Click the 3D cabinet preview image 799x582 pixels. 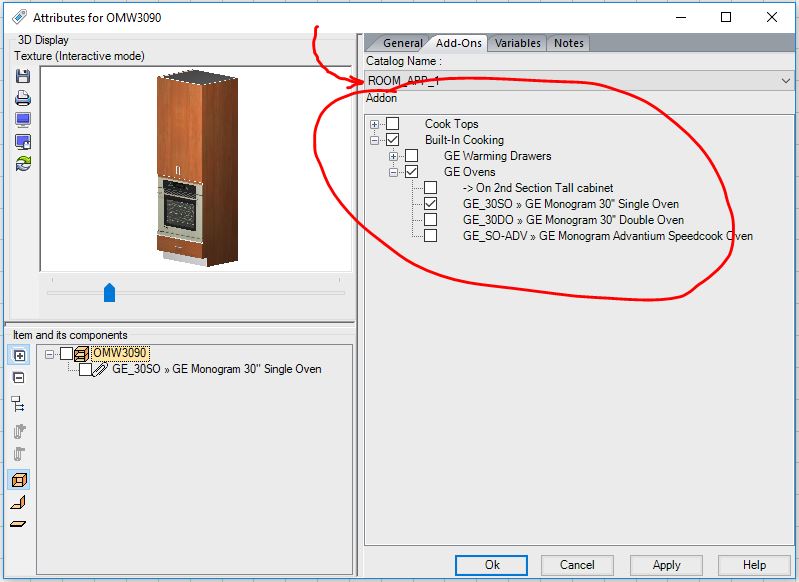(196, 168)
